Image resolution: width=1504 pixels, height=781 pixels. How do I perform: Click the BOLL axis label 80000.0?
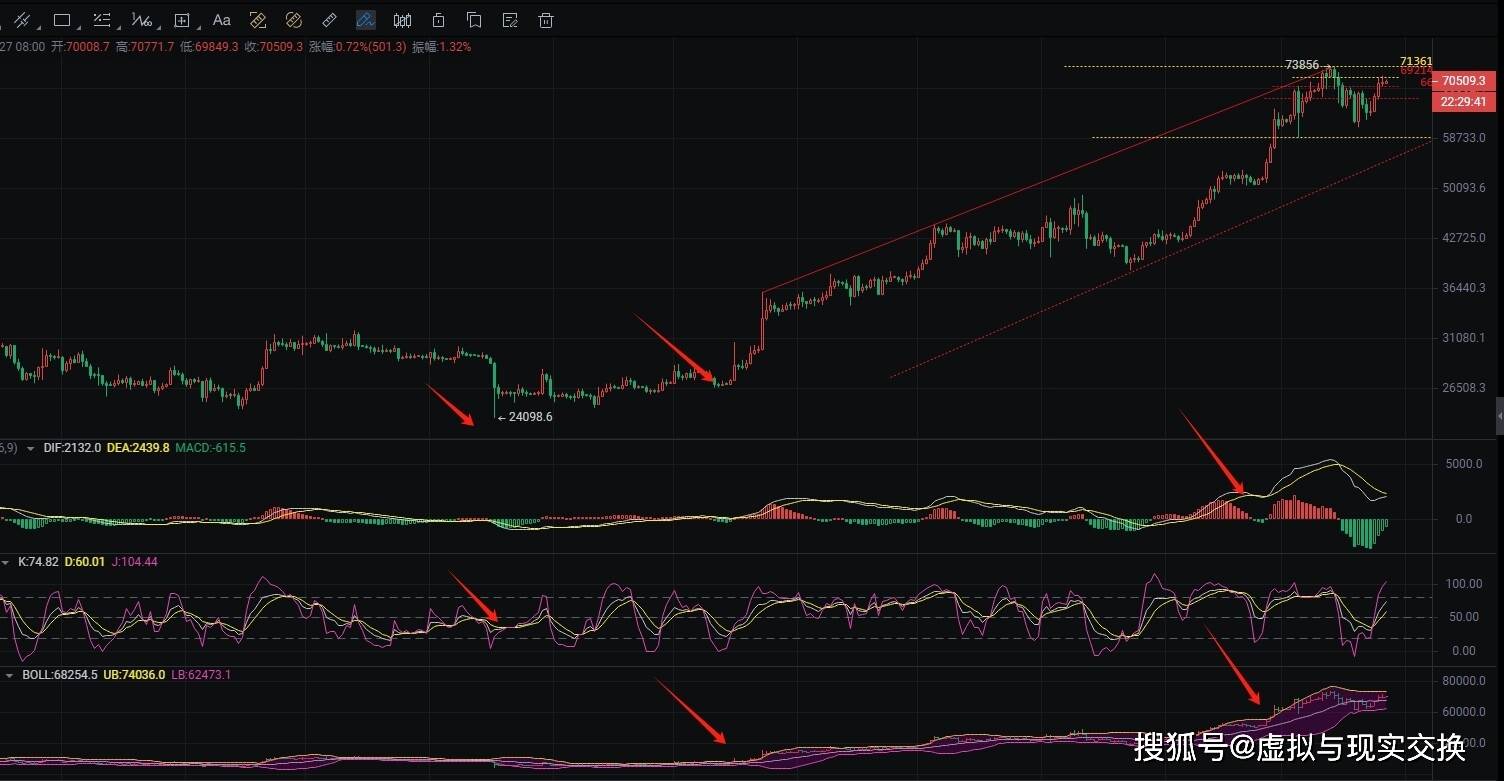tap(1463, 681)
